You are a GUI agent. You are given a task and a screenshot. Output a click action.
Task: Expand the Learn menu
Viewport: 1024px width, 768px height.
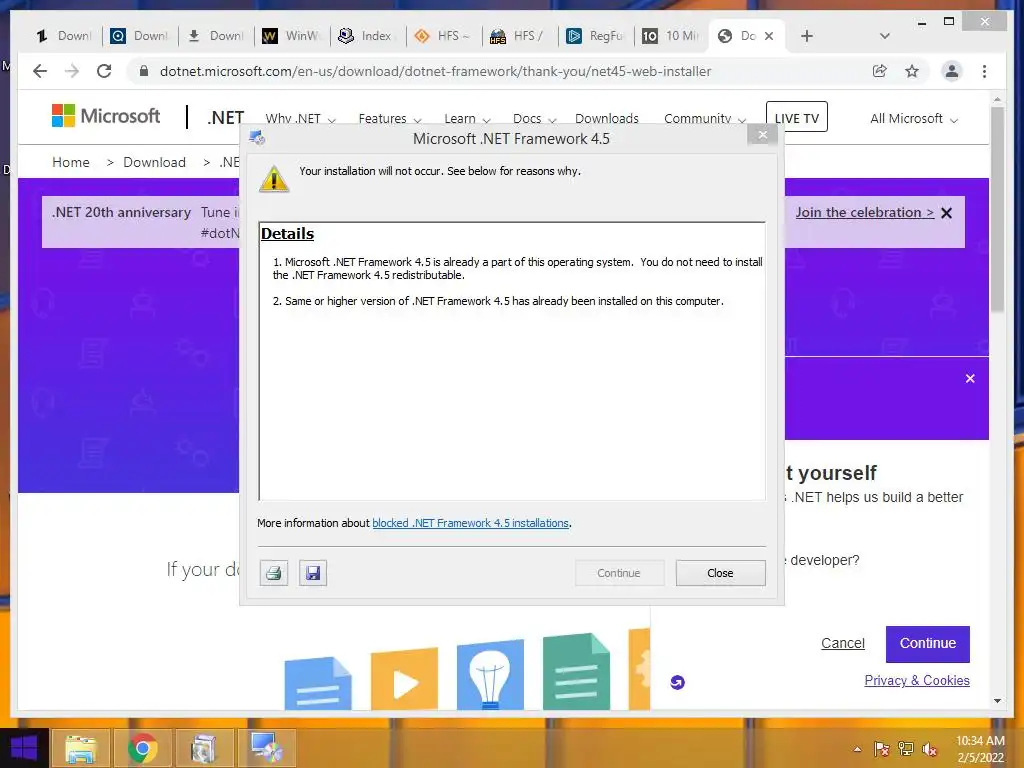pyautogui.click(x=467, y=118)
